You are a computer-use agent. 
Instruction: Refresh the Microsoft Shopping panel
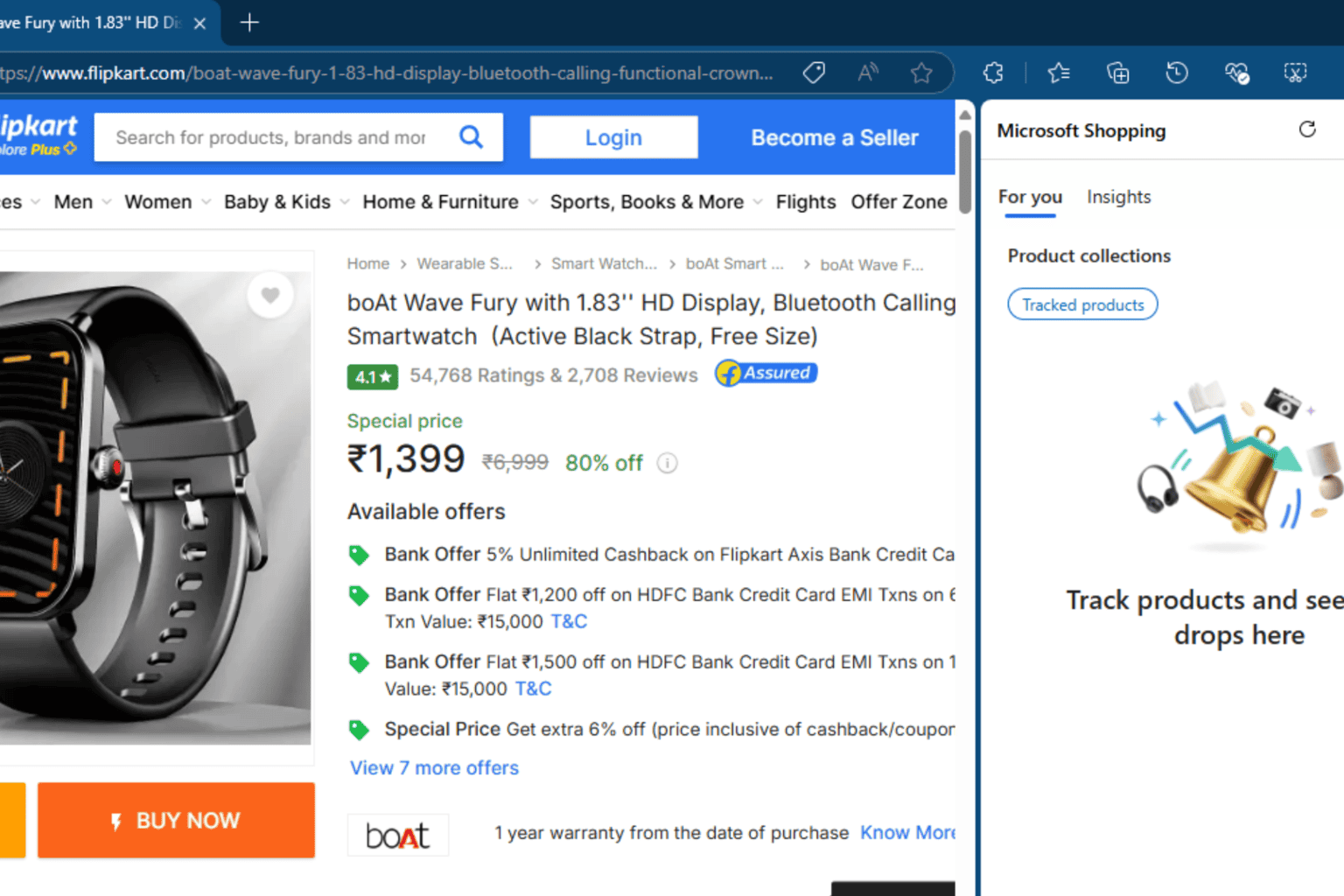pyautogui.click(x=1307, y=129)
